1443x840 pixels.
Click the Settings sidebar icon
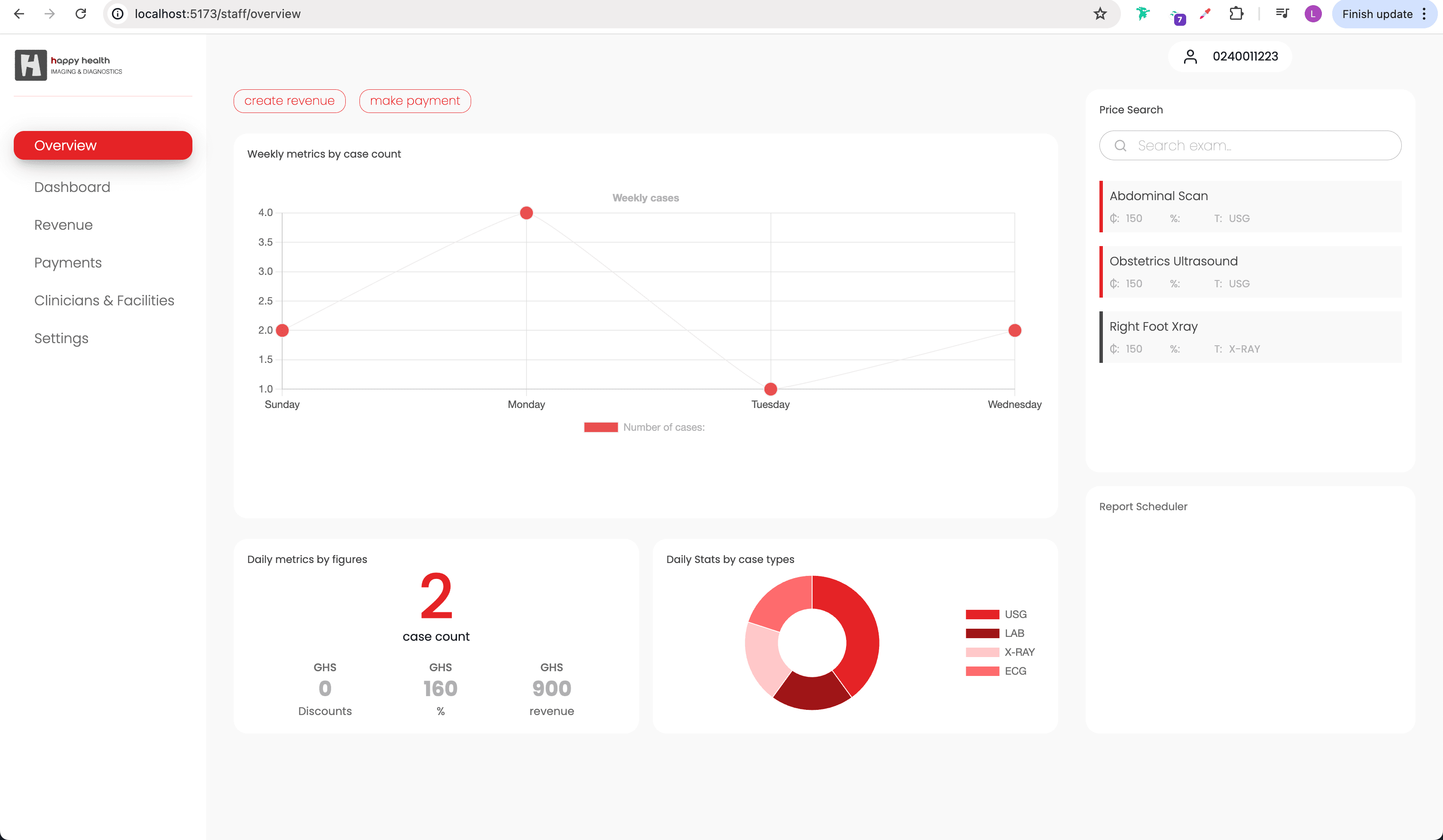click(x=61, y=338)
